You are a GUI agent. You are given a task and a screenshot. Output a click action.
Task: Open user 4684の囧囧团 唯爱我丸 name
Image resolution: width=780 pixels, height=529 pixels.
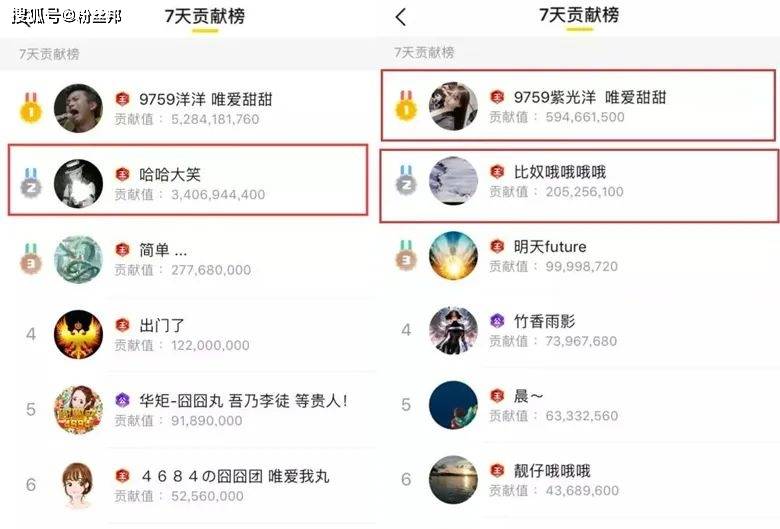point(234,476)
